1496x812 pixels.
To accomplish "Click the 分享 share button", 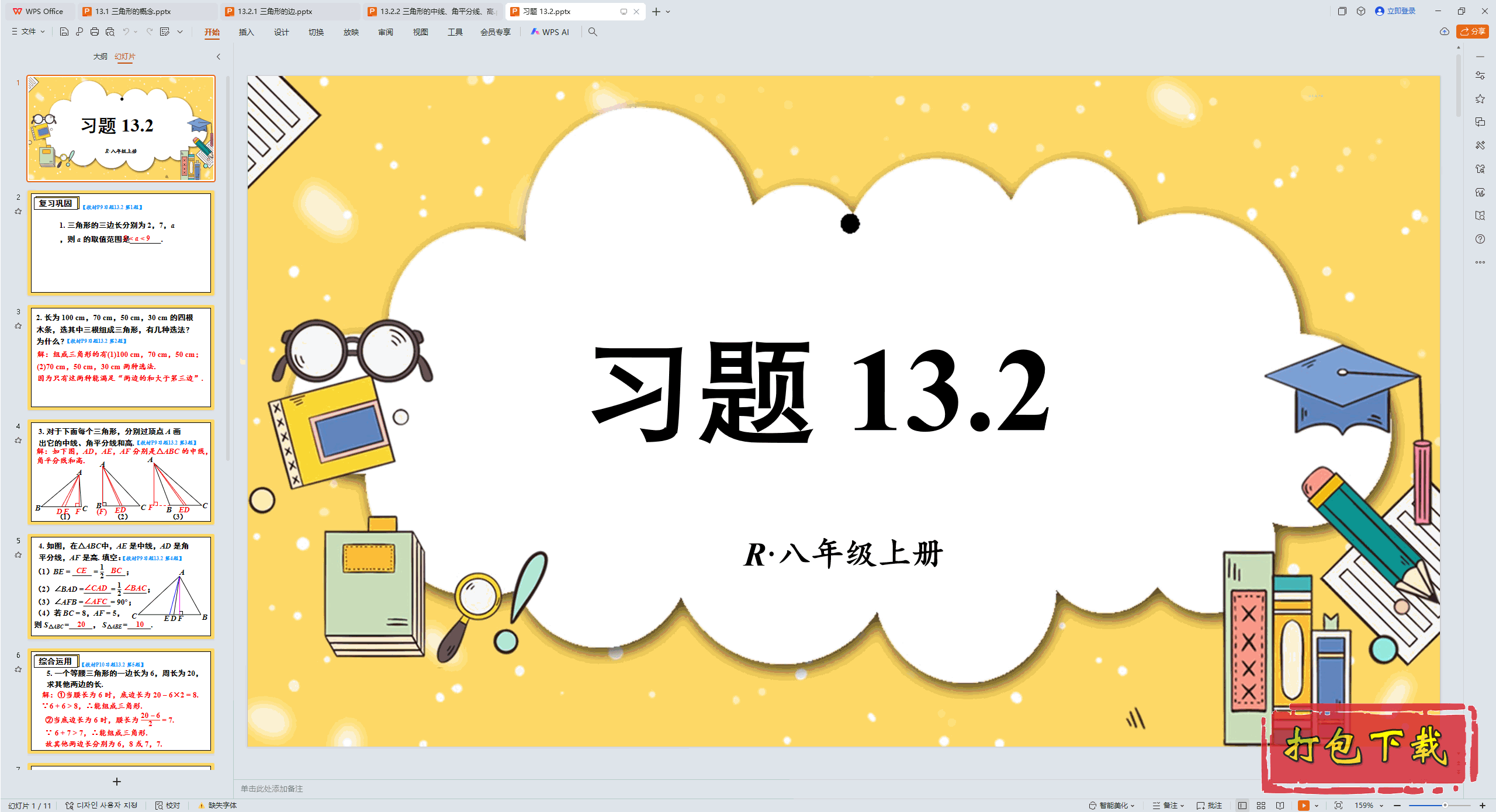I will 1473,32.
